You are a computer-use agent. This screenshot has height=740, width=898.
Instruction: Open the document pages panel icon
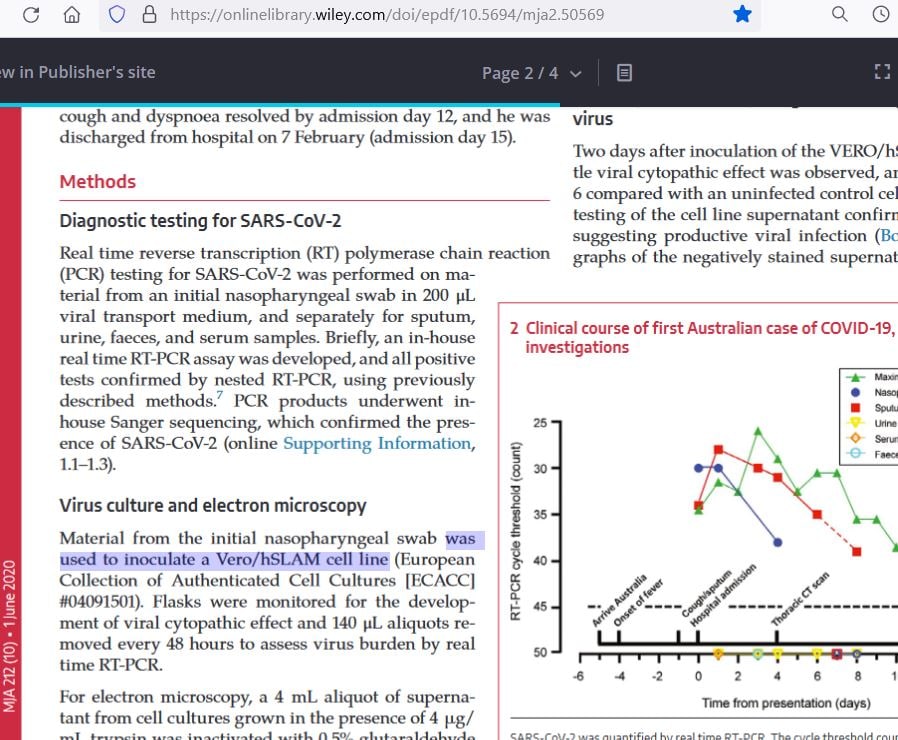tap(624, 73)
